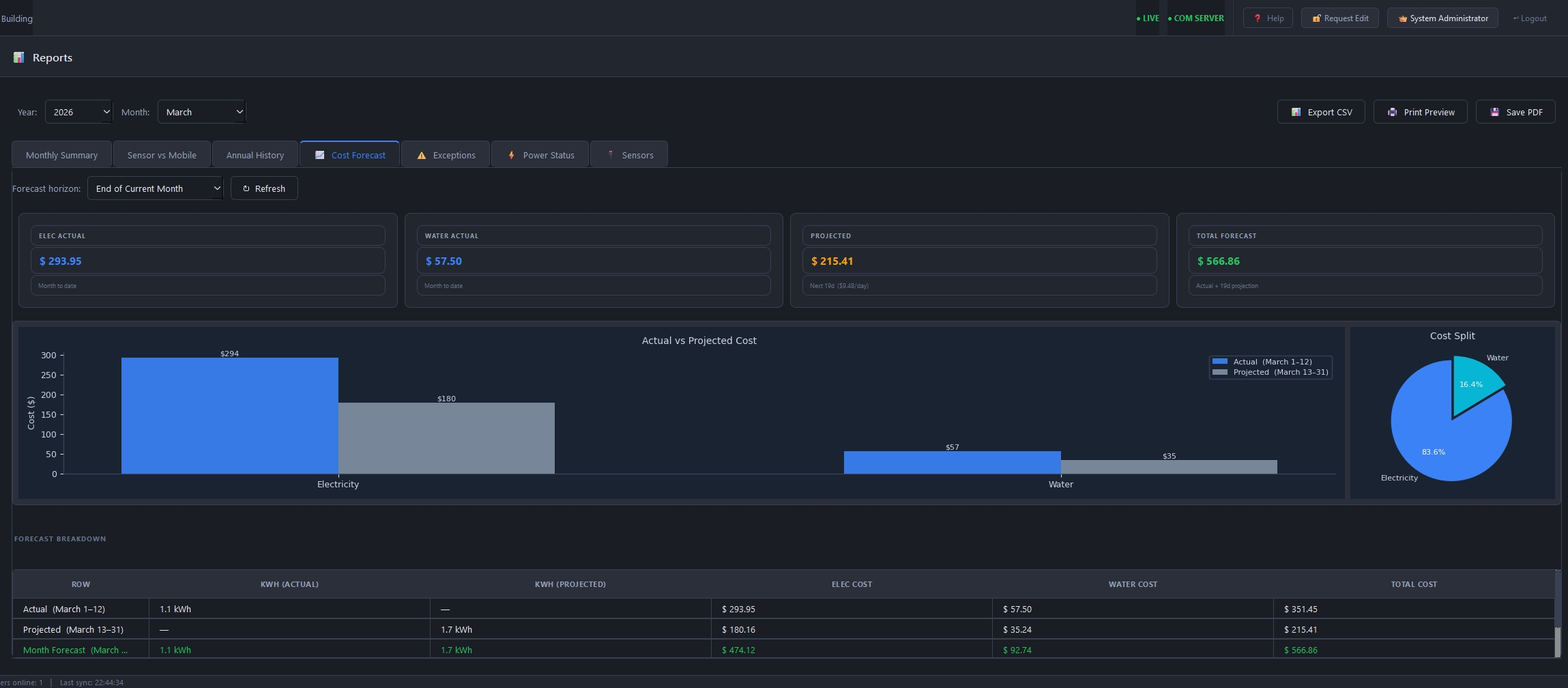This screenshot has height=688, width=1568.
Task: Log out using the Logout link
Action: tap(1530, 18)
